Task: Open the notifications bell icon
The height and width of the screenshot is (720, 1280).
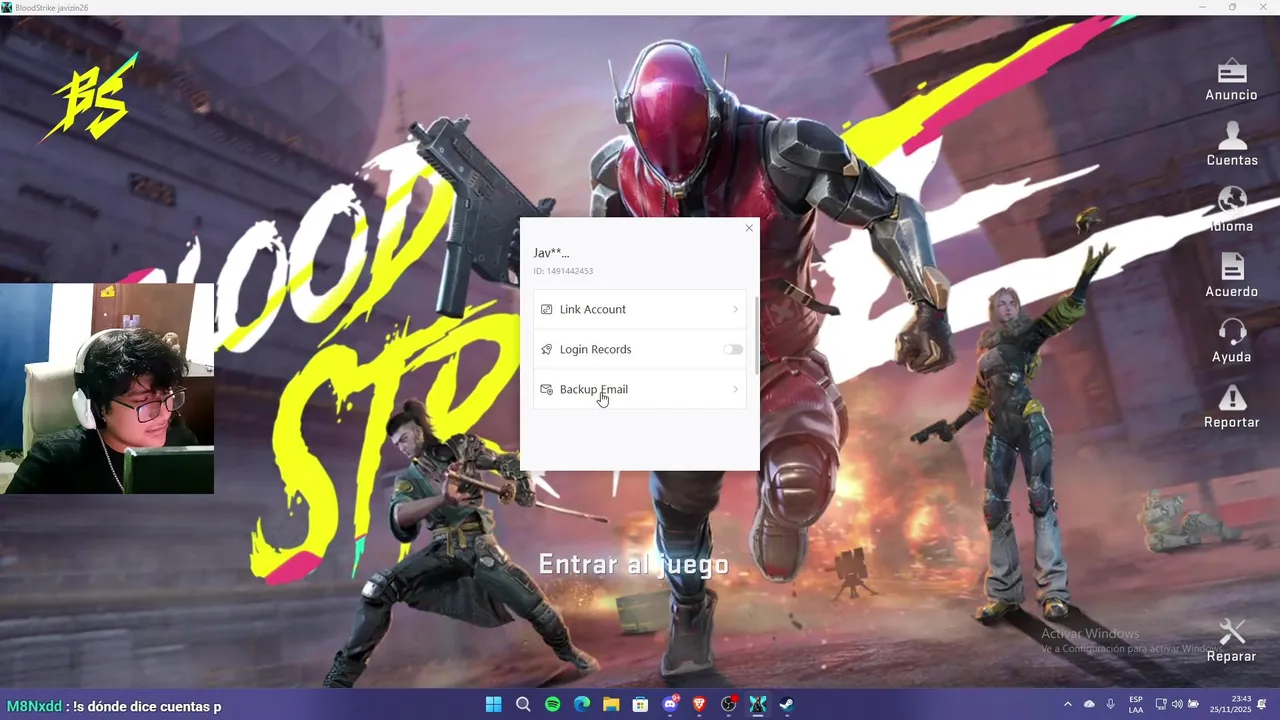Action: [x=1263, y=704]
